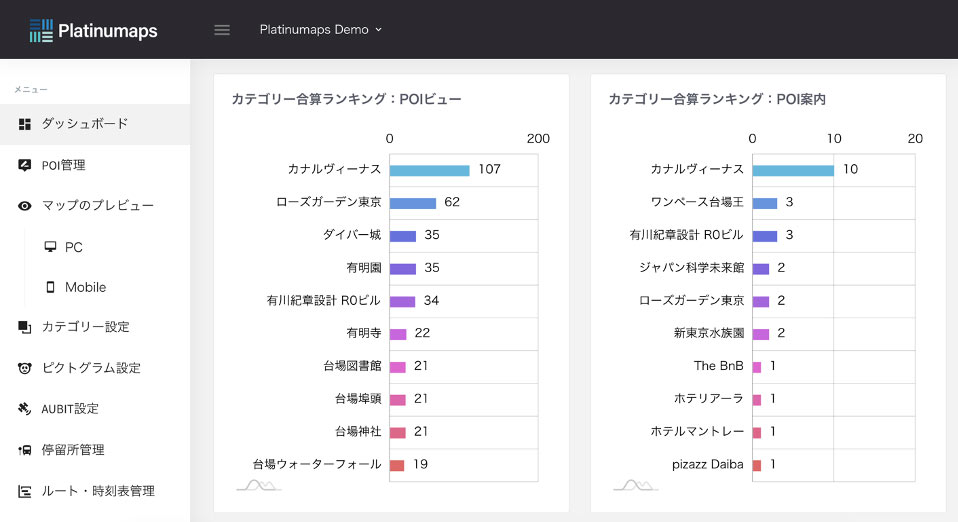Open ピクトグラム設定 menu label
Image resolution: width=958 pixels, height=522 pixels.
pos(91,368)
